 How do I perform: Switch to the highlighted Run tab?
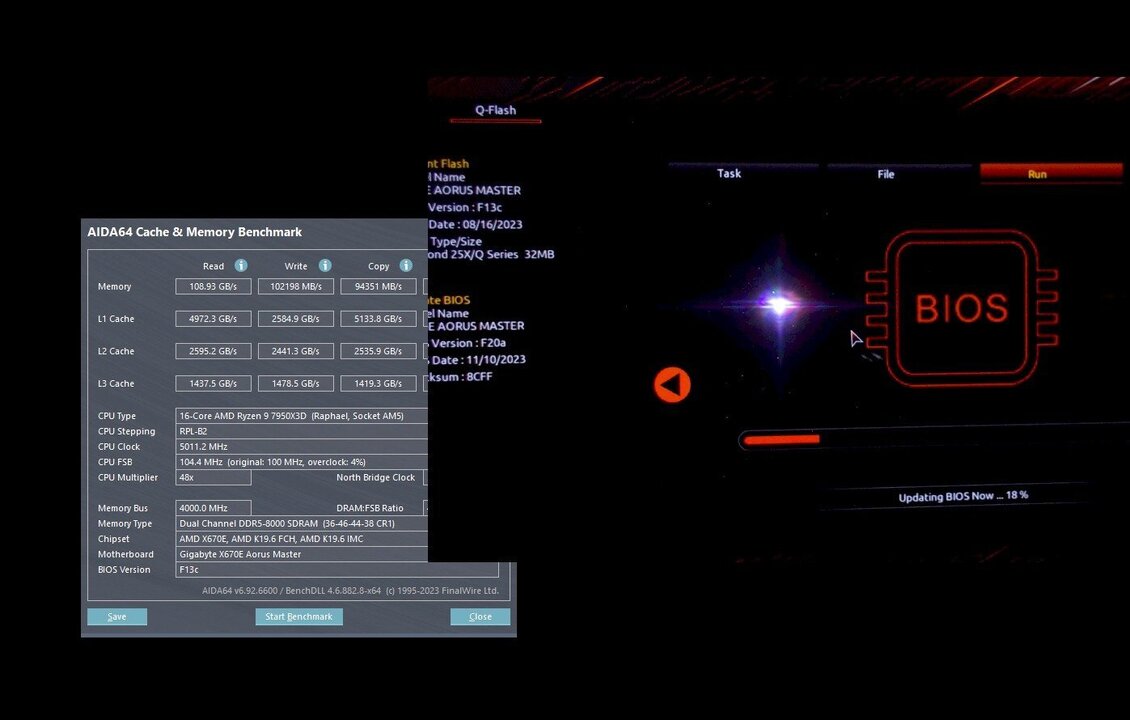1037,174
